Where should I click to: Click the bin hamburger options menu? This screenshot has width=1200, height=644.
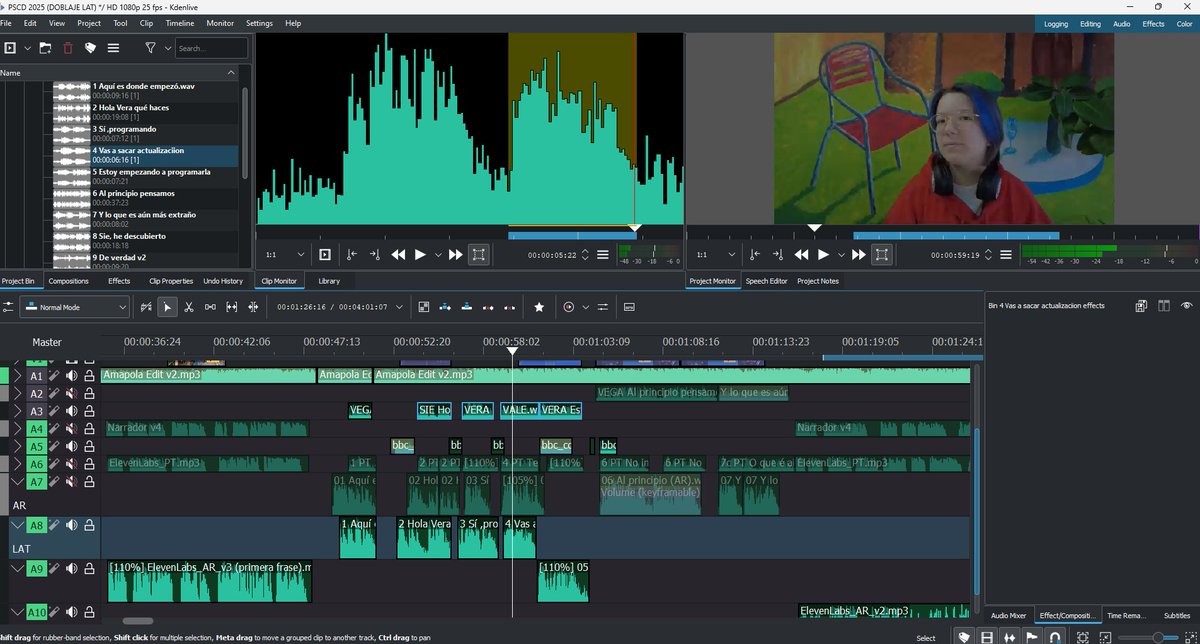click(114, 47)
